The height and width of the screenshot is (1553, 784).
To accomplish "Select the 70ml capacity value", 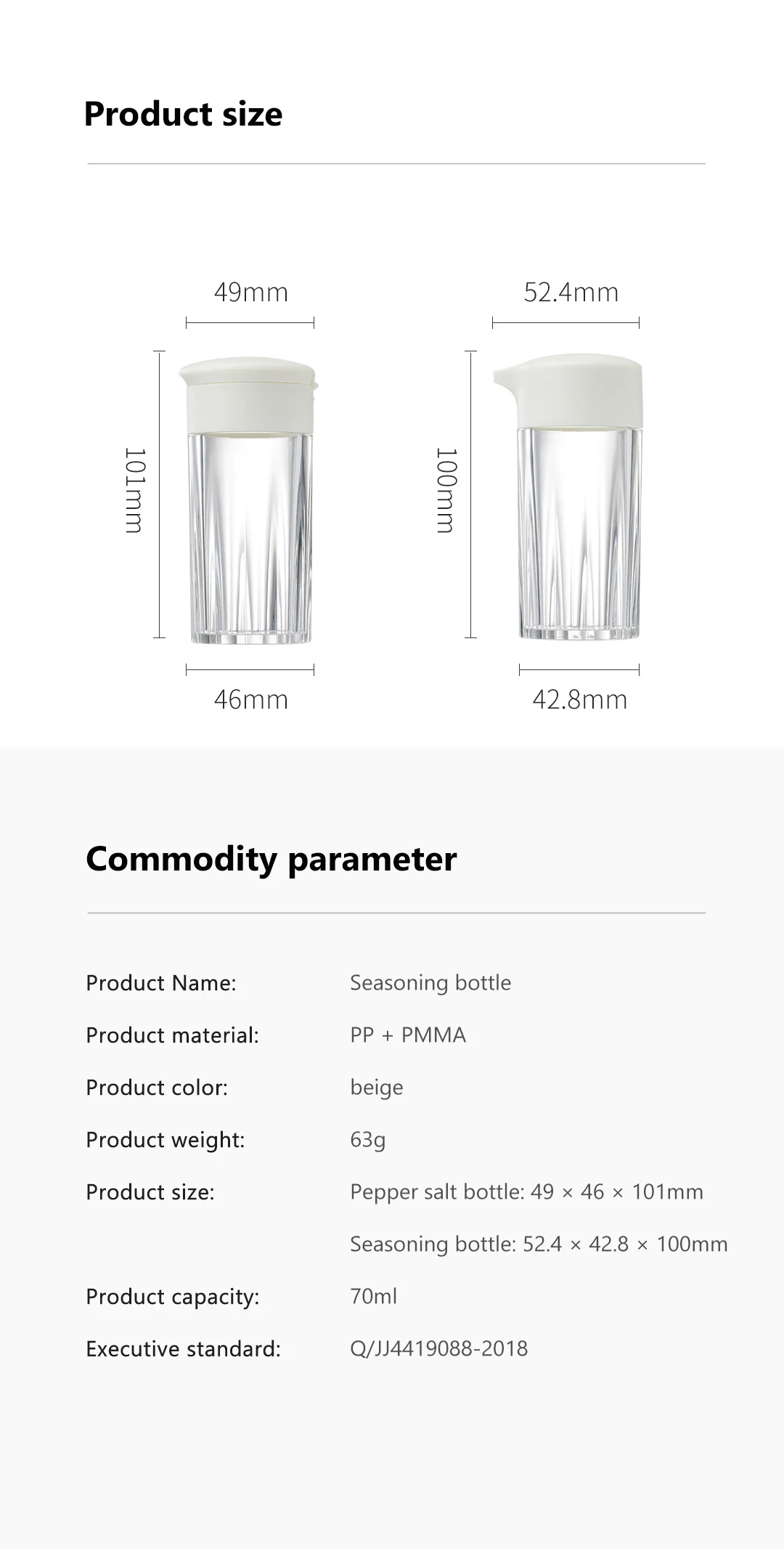I will (373, 1297).
